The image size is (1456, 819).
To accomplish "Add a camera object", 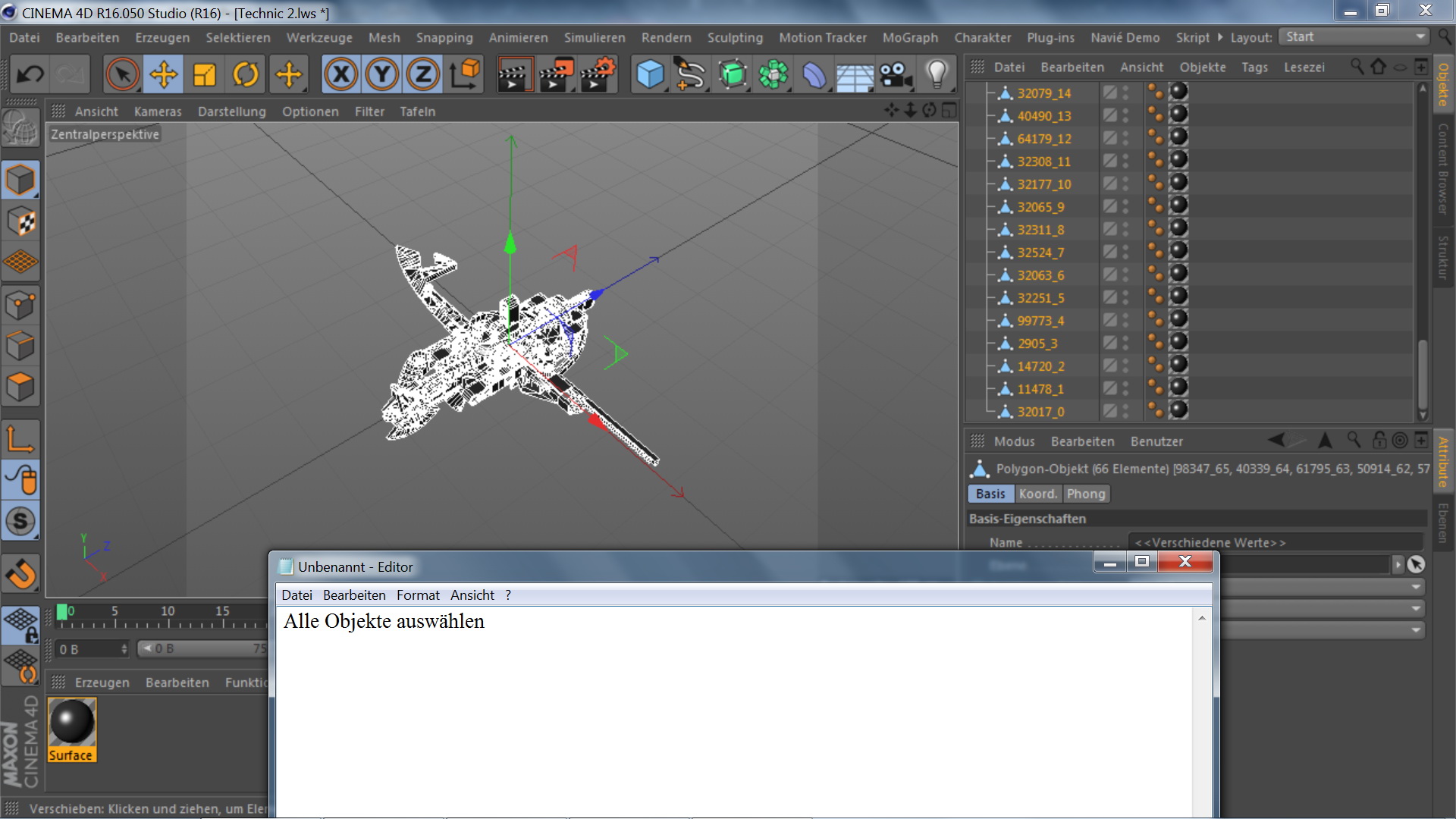I will (896, 74).
